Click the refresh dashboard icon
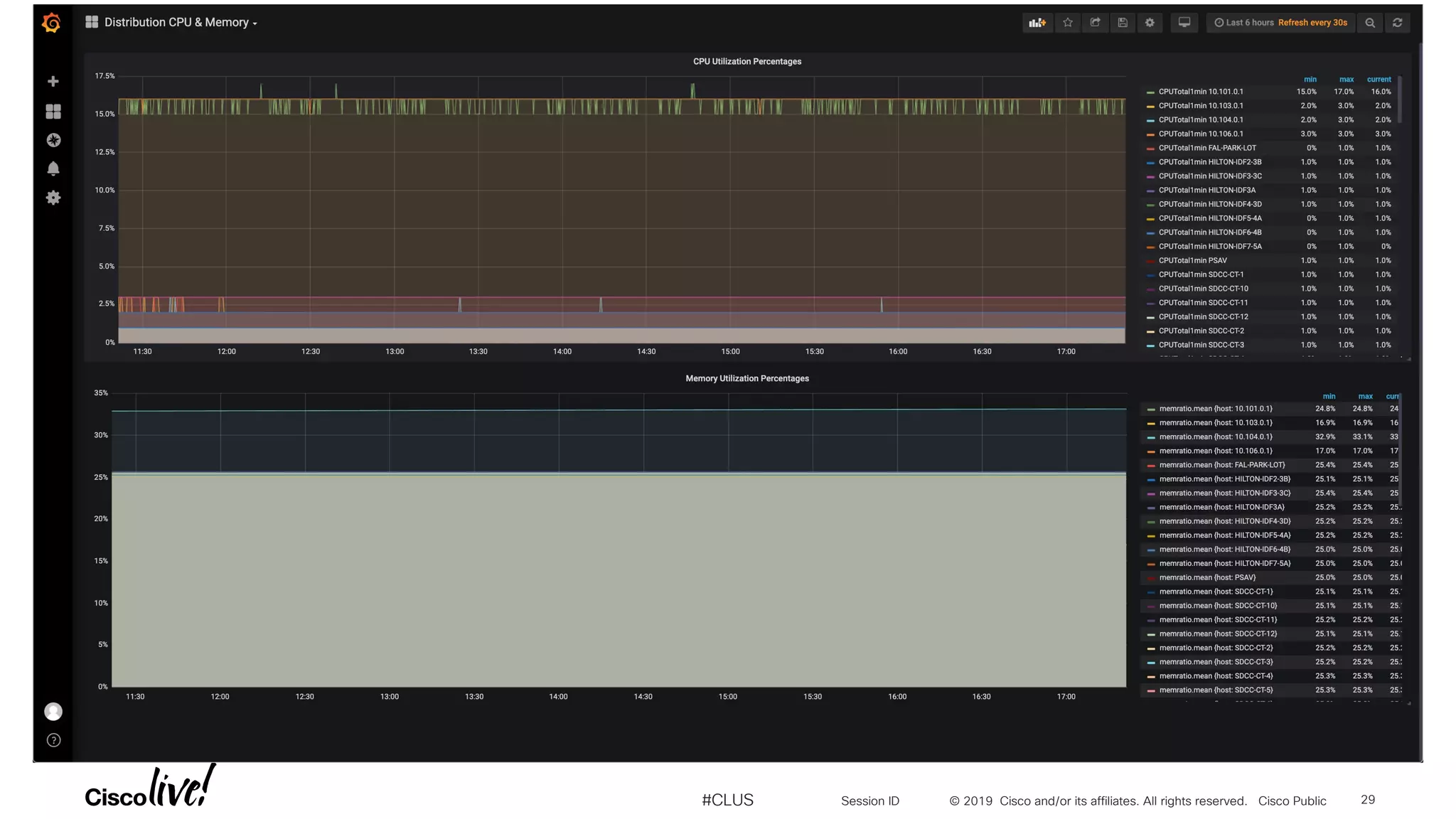Image resolution: width=1456 pixels, height=819 pixels. point(1397,23)
